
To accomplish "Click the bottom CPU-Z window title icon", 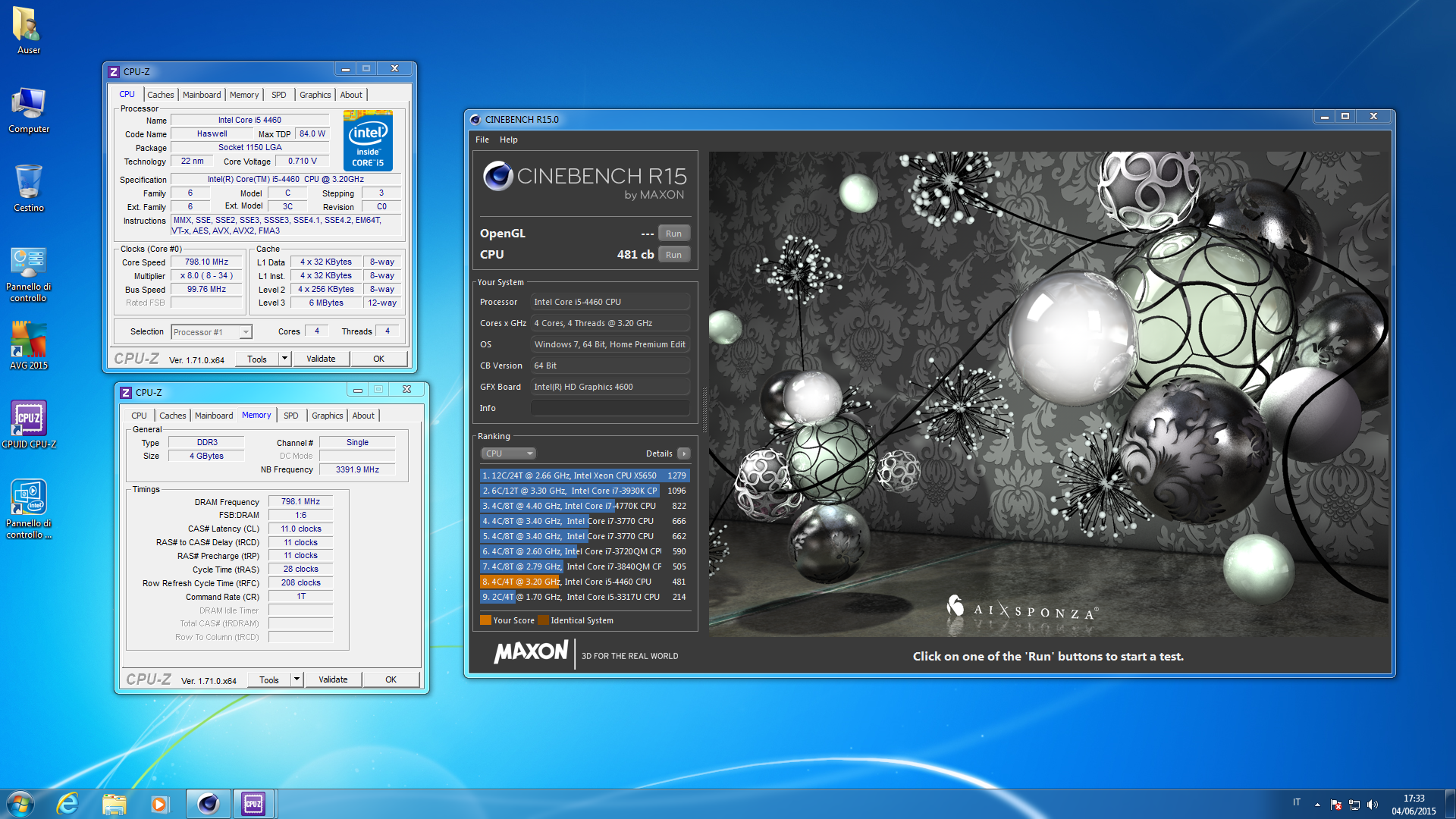I will coord(126,392).
